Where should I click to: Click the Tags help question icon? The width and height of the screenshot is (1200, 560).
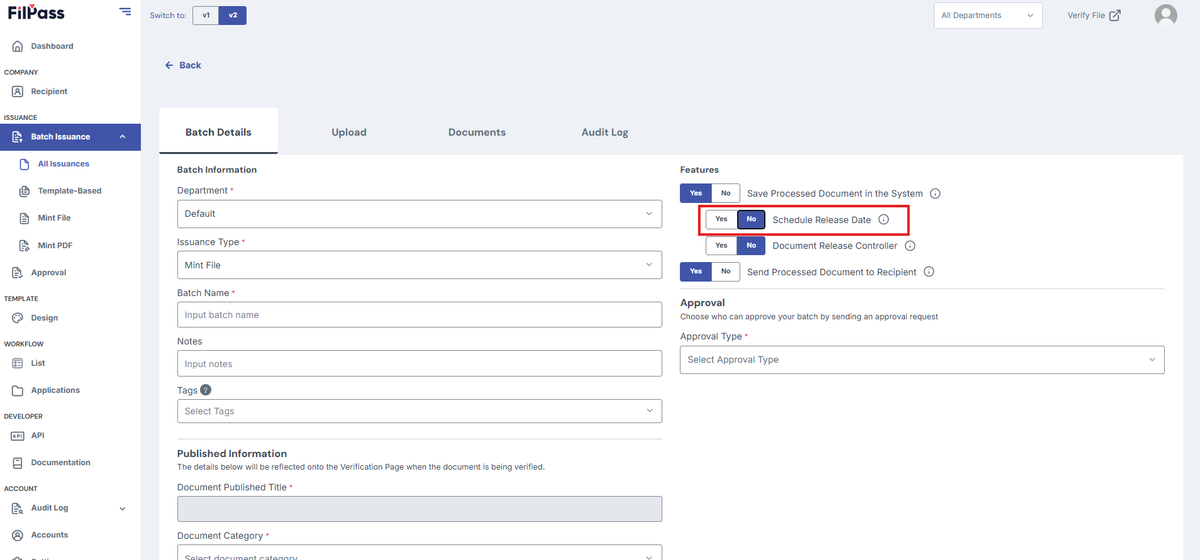206,390
